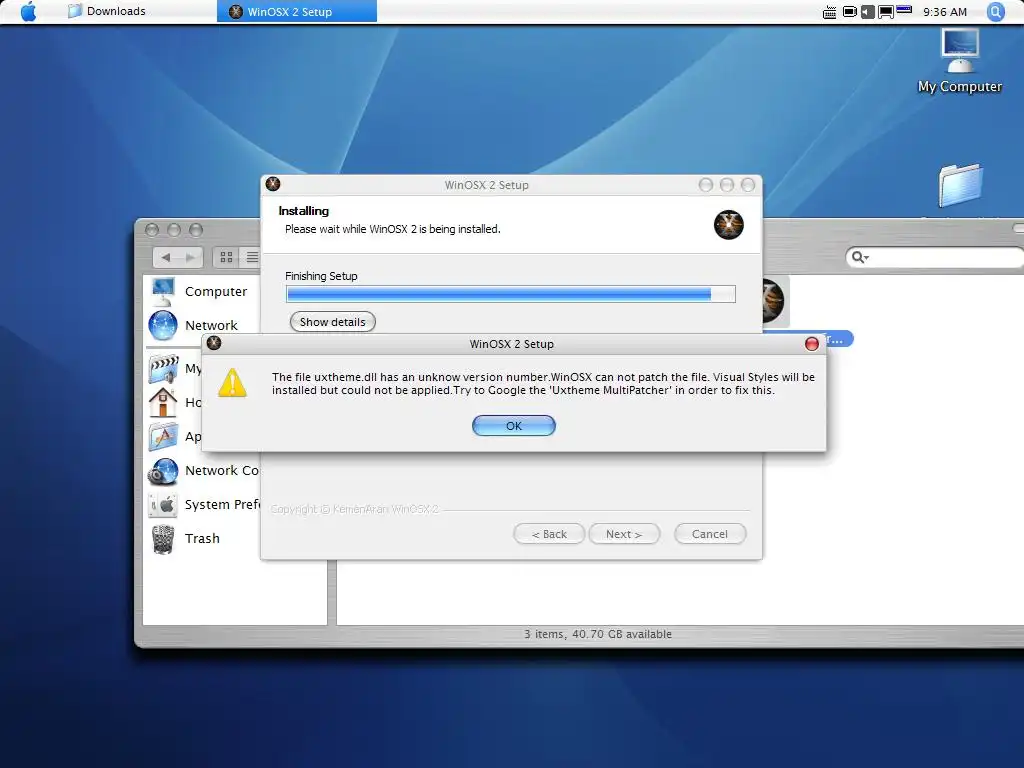Viewport: 1024px width, 768px height.
Task: Select the Computer icon in the Downloads sidebar
Action: point(163,292)
